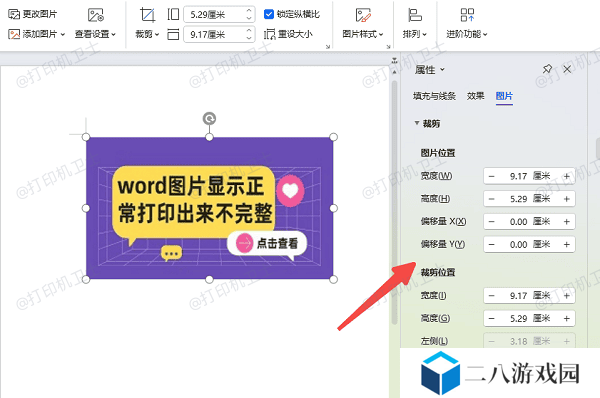
Task: Open the size group dialog launcher
Action: click(x=328, y=47)
